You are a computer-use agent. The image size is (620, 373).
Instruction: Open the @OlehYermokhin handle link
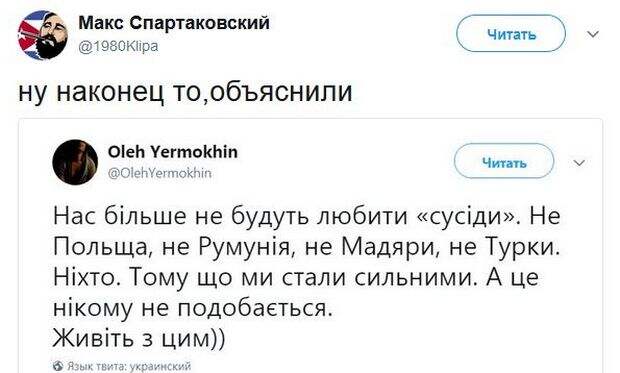coord(160,173)
